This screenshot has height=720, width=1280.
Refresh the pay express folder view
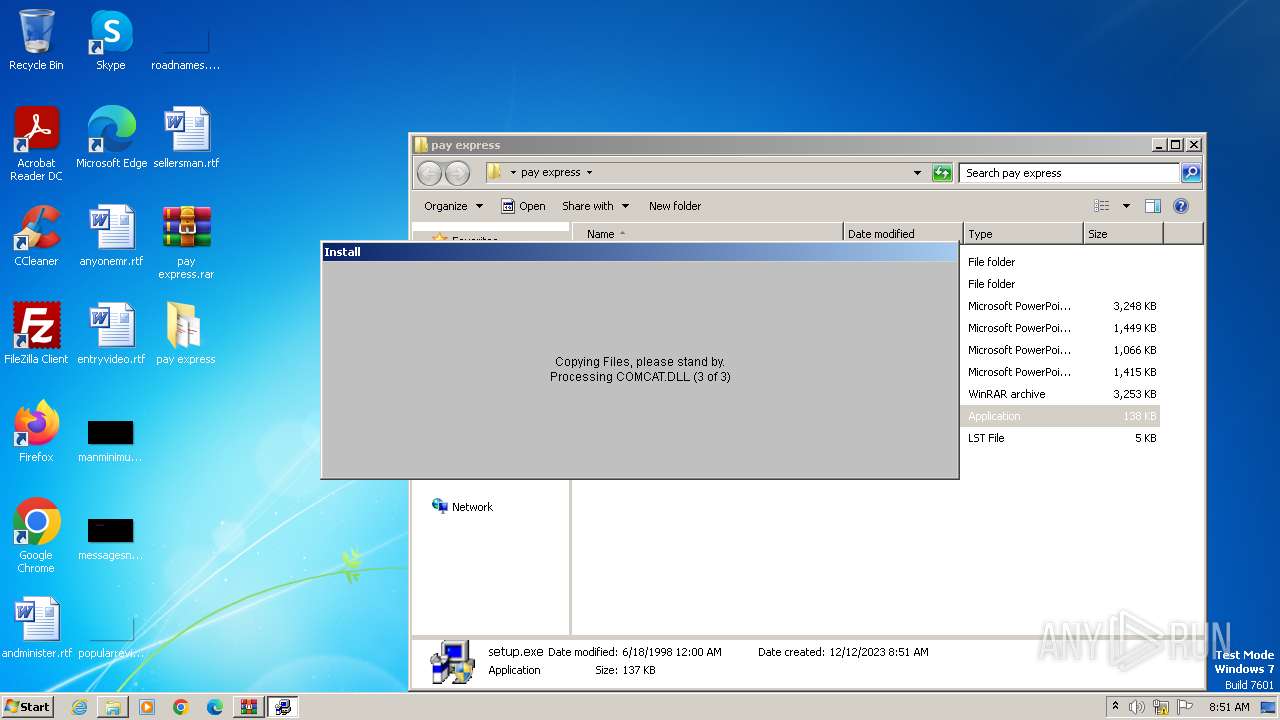[941, 173]
